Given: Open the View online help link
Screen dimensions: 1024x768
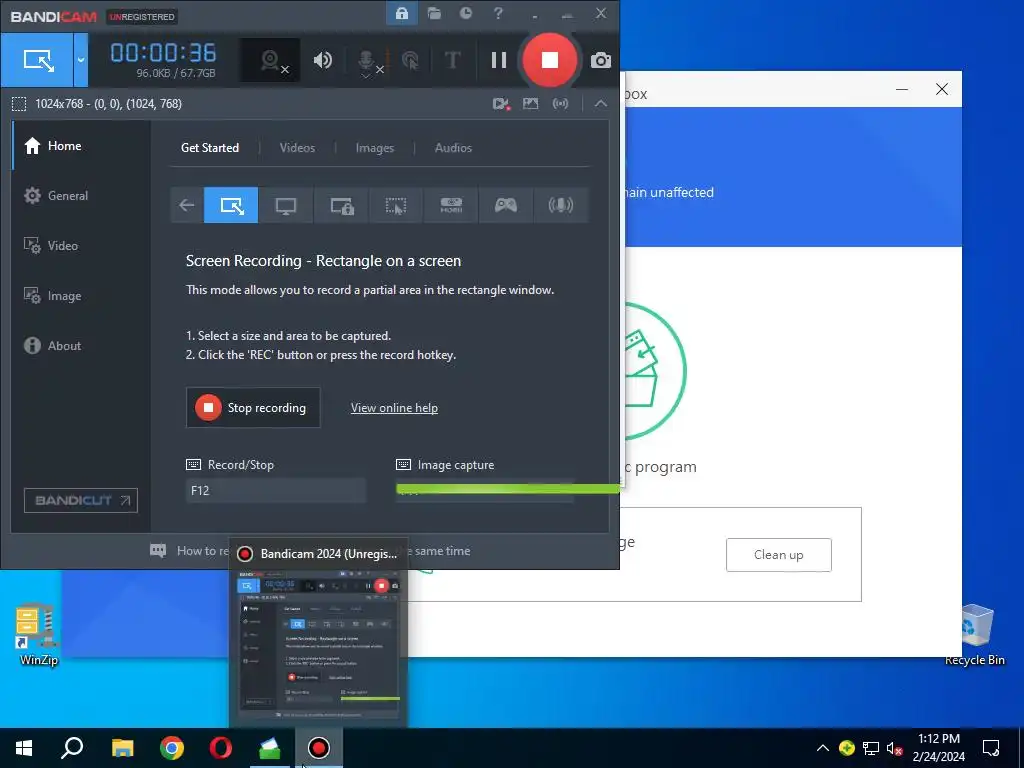Looking at the screenshot, I should tap(394, 408).
